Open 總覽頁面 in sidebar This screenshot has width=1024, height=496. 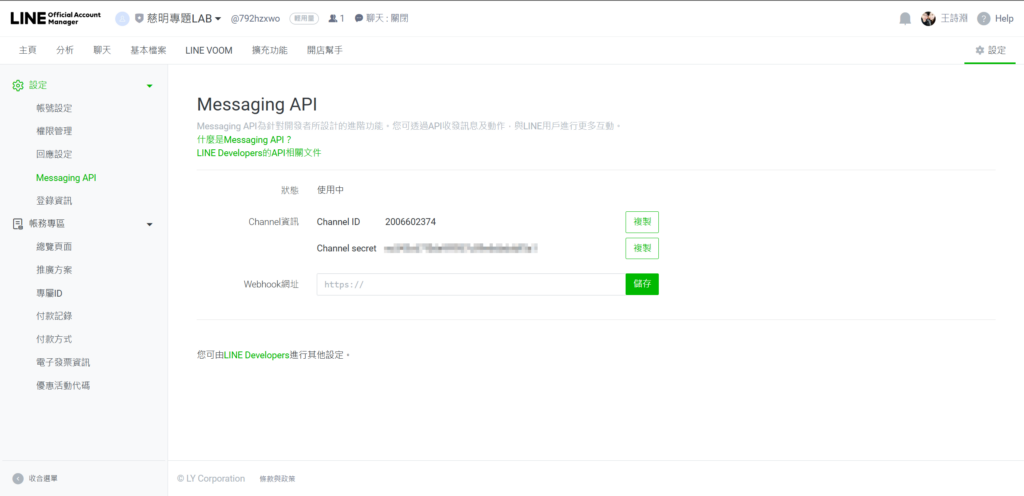pyautogui.click(x=54, y=247)
